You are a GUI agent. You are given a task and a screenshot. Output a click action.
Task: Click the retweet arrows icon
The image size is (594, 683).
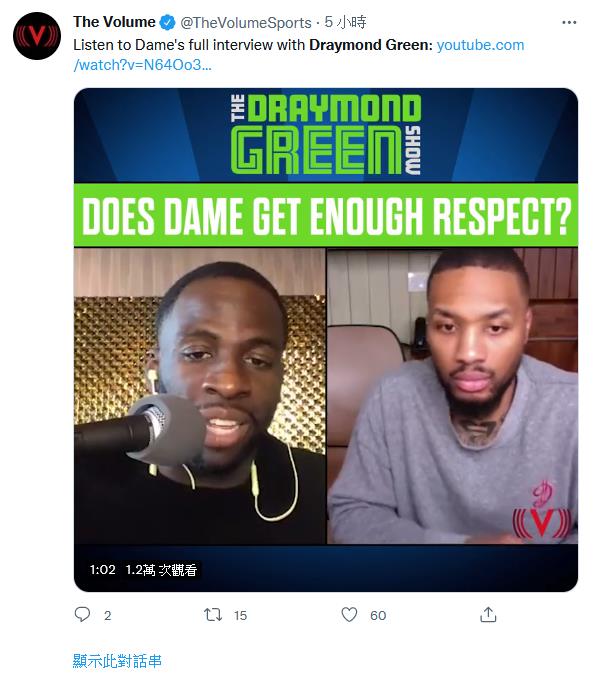point(213,615)
